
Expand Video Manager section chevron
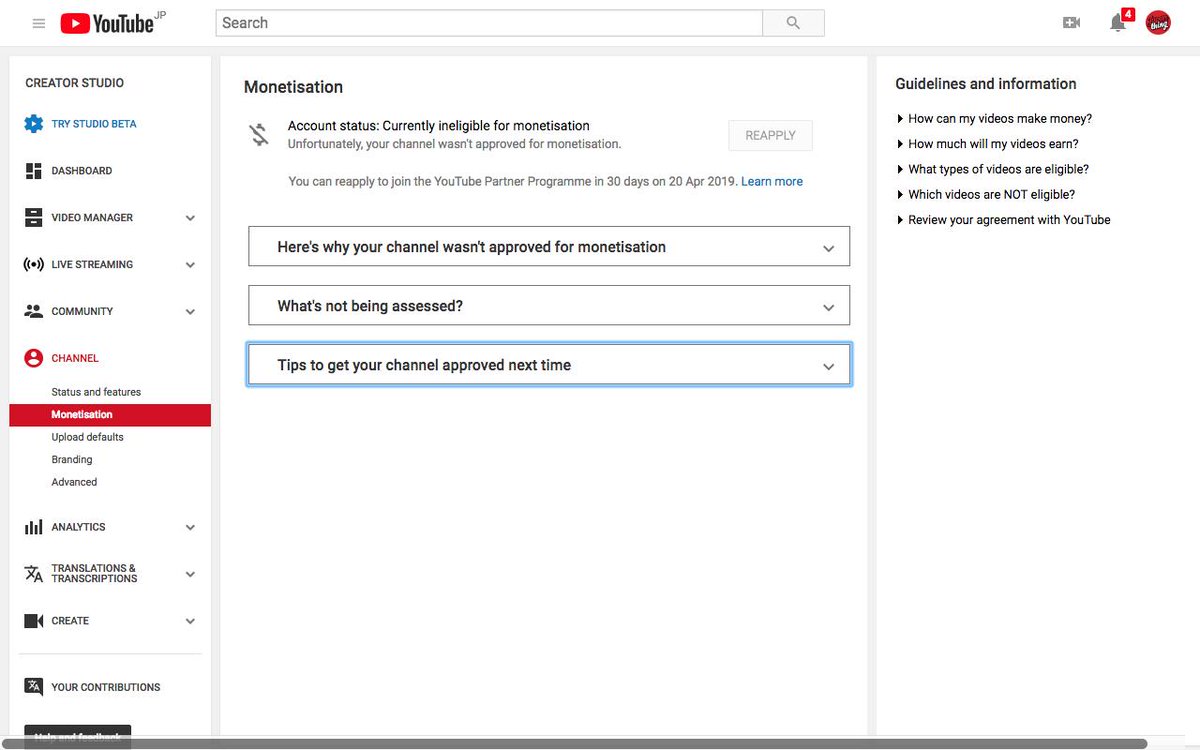click(190, 218)
